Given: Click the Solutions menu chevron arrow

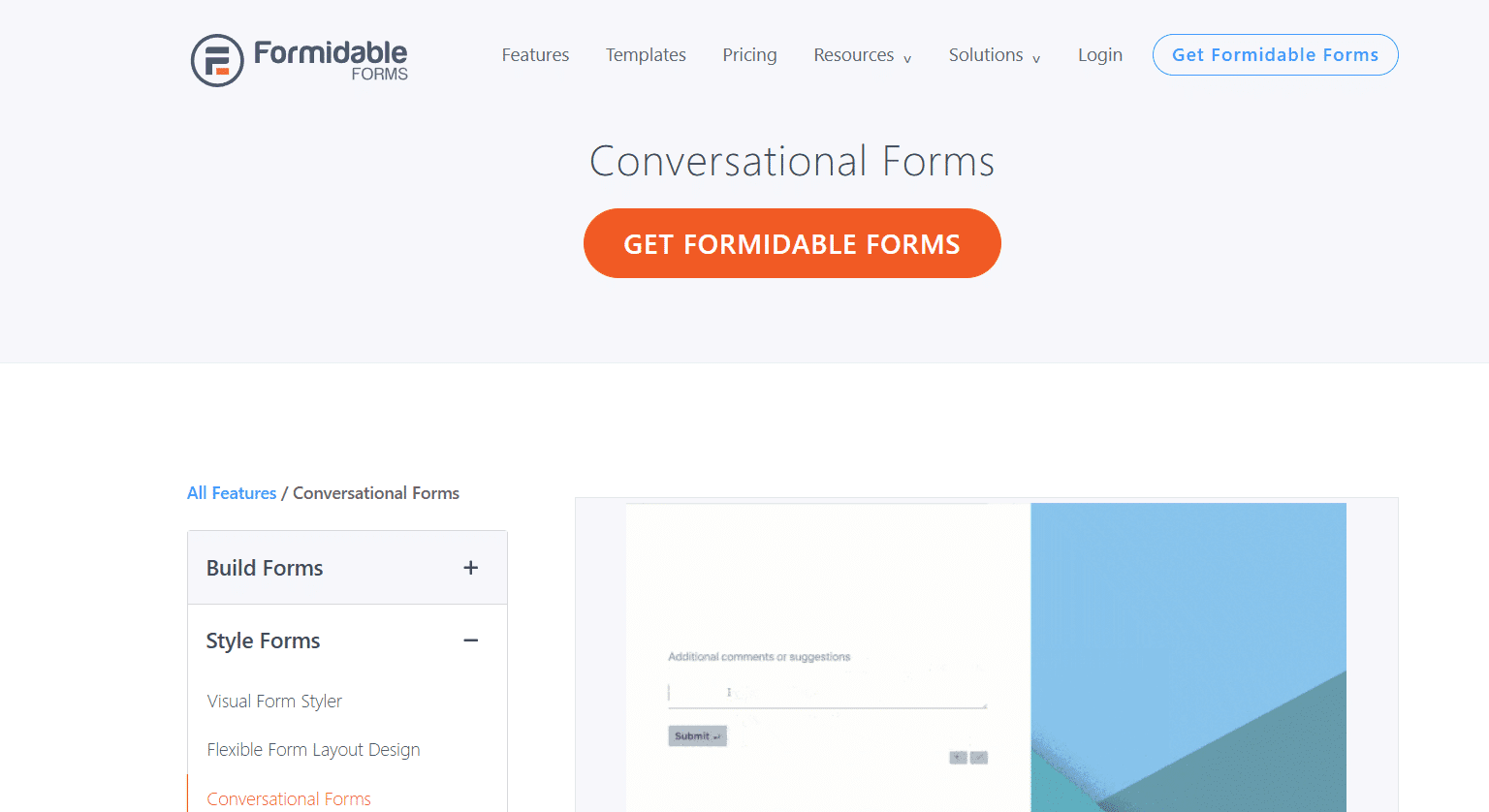Looking at the screenshot, I should 1036,59.
